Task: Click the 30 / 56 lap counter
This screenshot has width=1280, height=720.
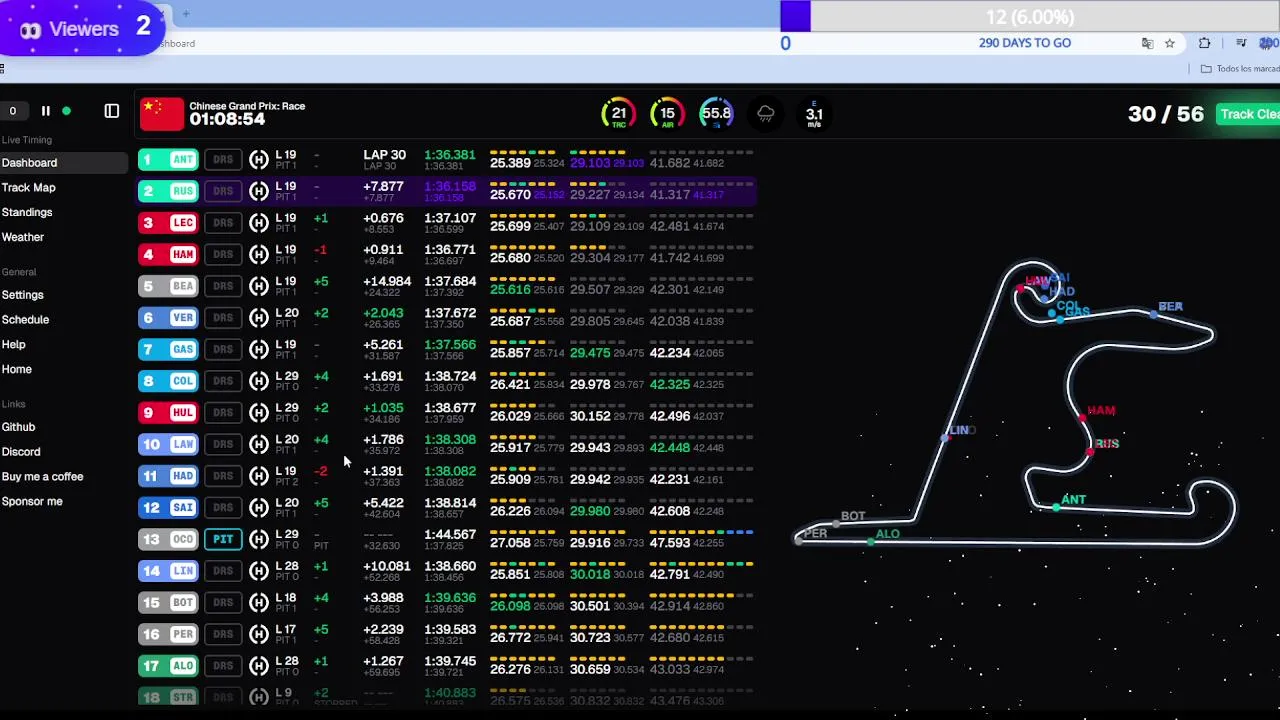Action: [1165, 114]
